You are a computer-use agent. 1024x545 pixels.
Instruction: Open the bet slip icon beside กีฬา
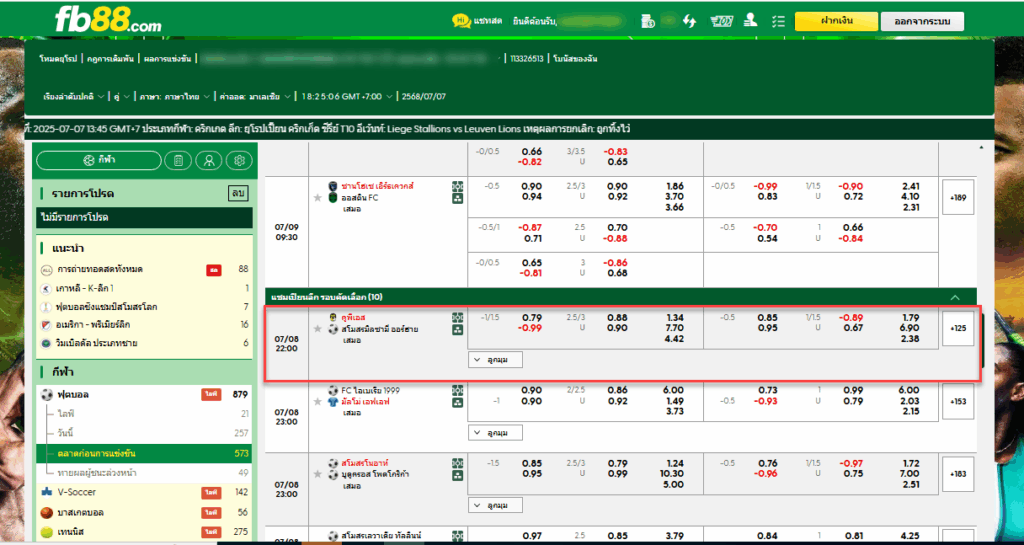point(178,161)
